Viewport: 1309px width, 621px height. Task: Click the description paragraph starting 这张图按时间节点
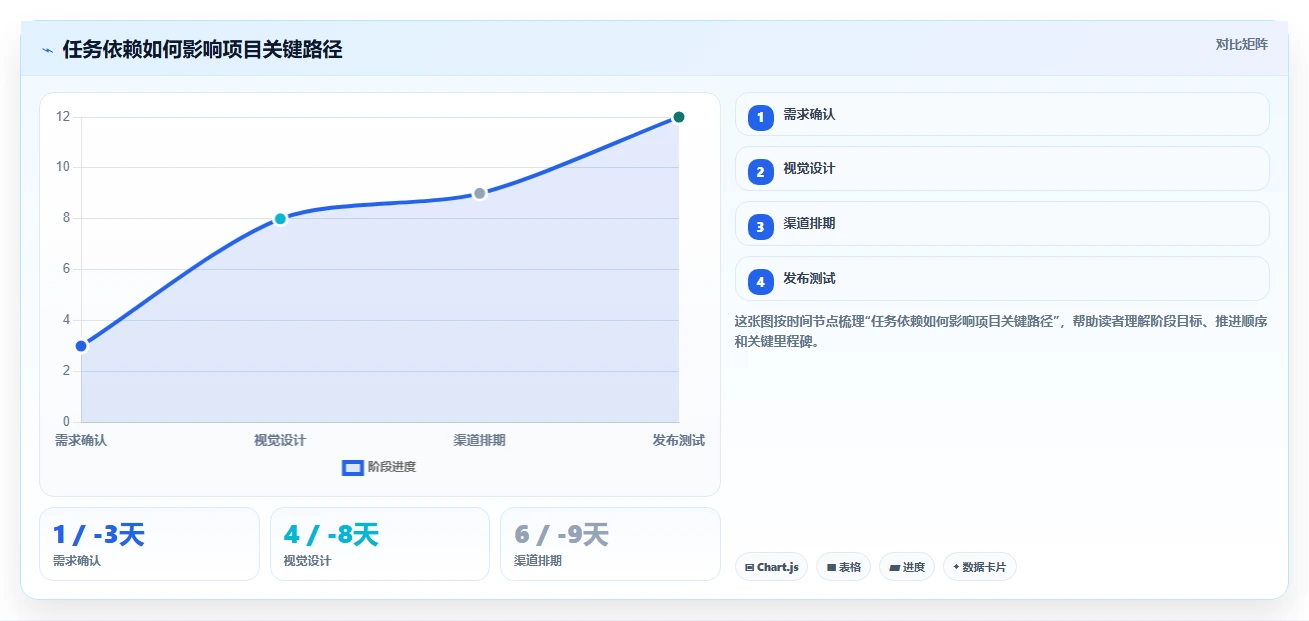[1002, 331]
